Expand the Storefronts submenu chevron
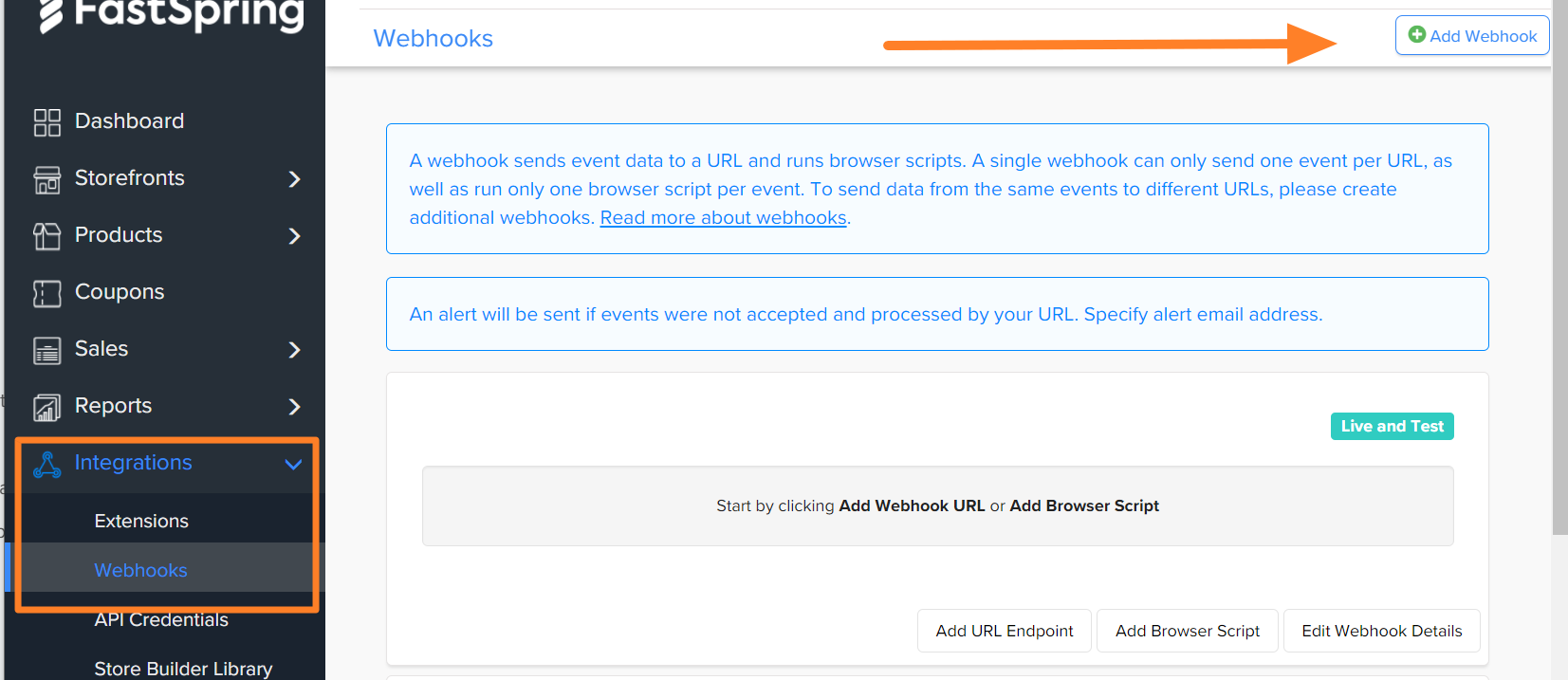Viewport: 1568px width, 680px height. coord(294,179)
